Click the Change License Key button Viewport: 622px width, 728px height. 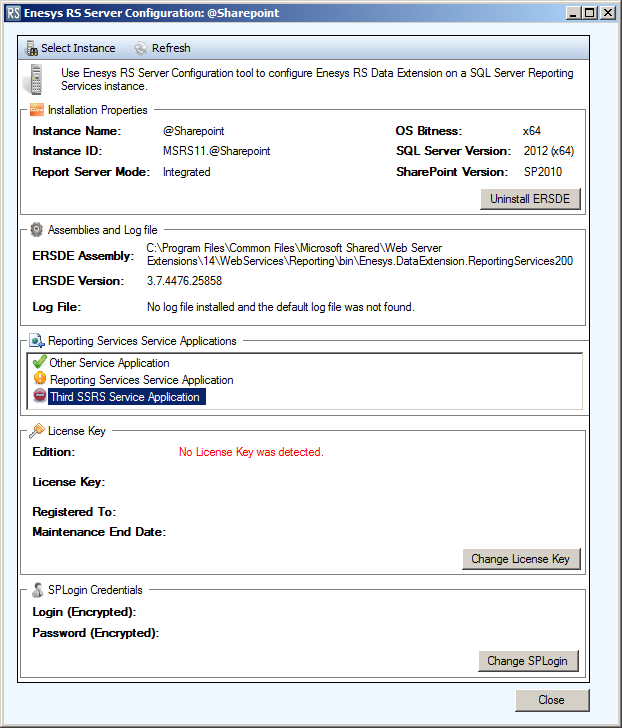click(x=520, y=559)
